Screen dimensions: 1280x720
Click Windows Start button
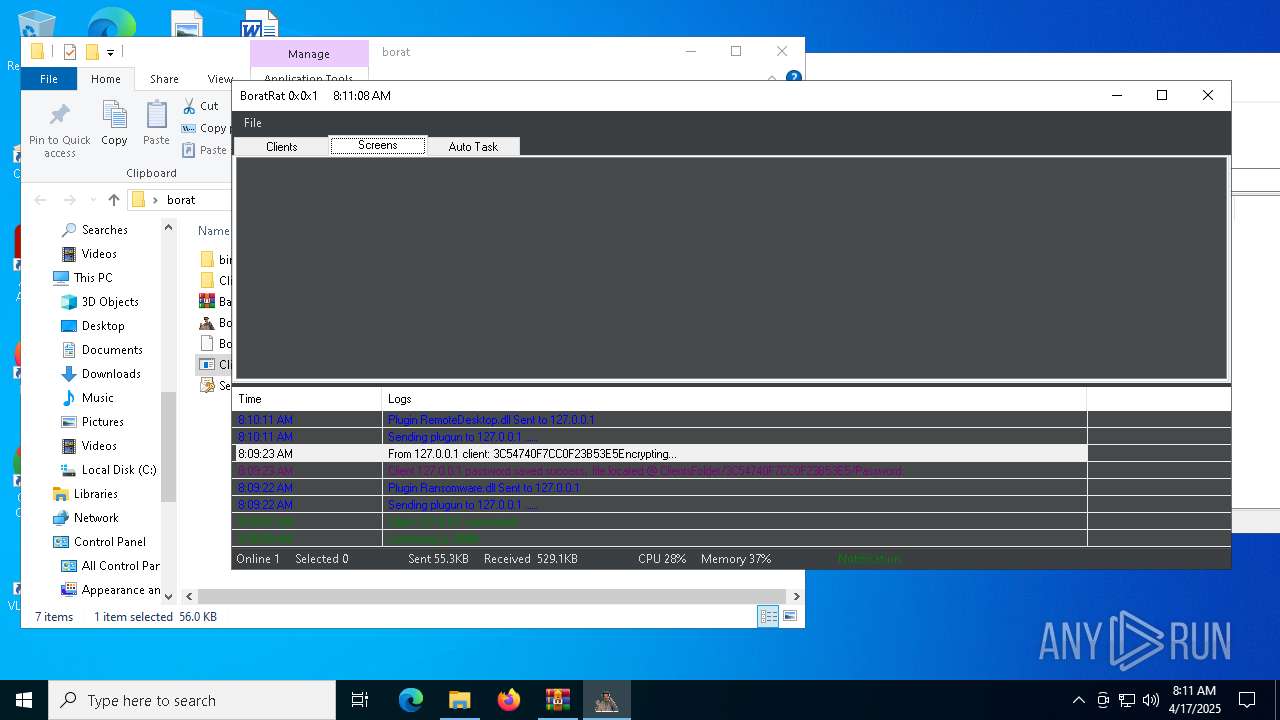click(x=24, y=700)
